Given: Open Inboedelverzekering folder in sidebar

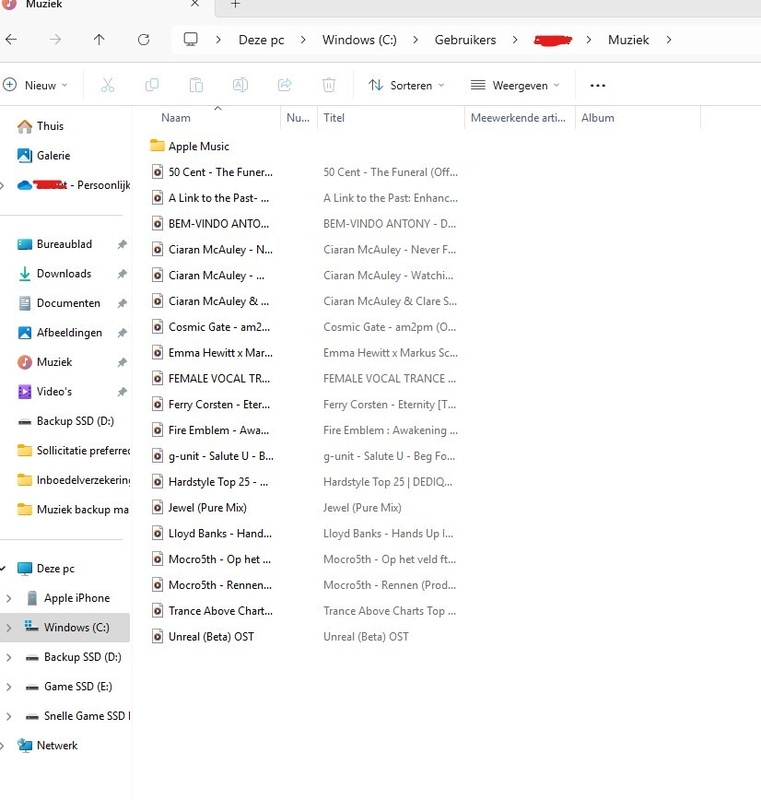Looking at the screenshot, I should point(73,481).
